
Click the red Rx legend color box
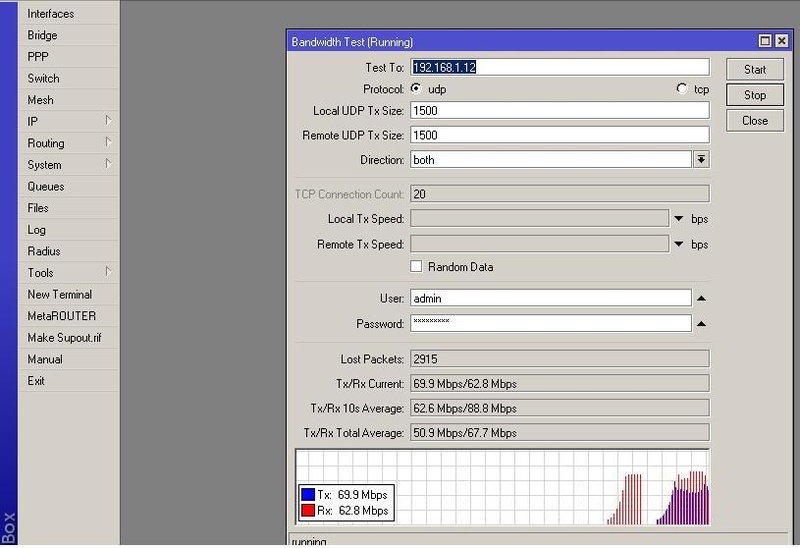307,511
